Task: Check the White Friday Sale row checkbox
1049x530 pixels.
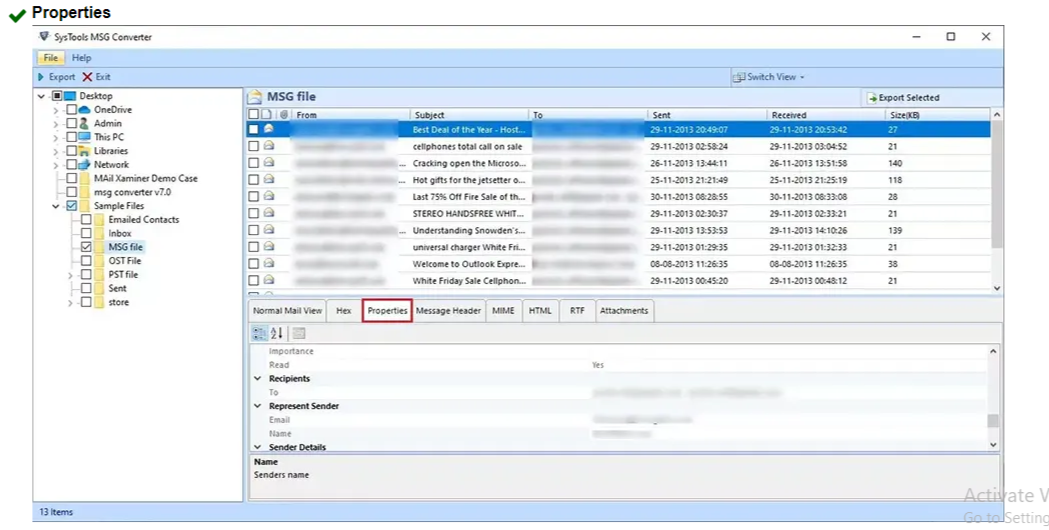Action: pyautogui.click(x=254, y=280)
